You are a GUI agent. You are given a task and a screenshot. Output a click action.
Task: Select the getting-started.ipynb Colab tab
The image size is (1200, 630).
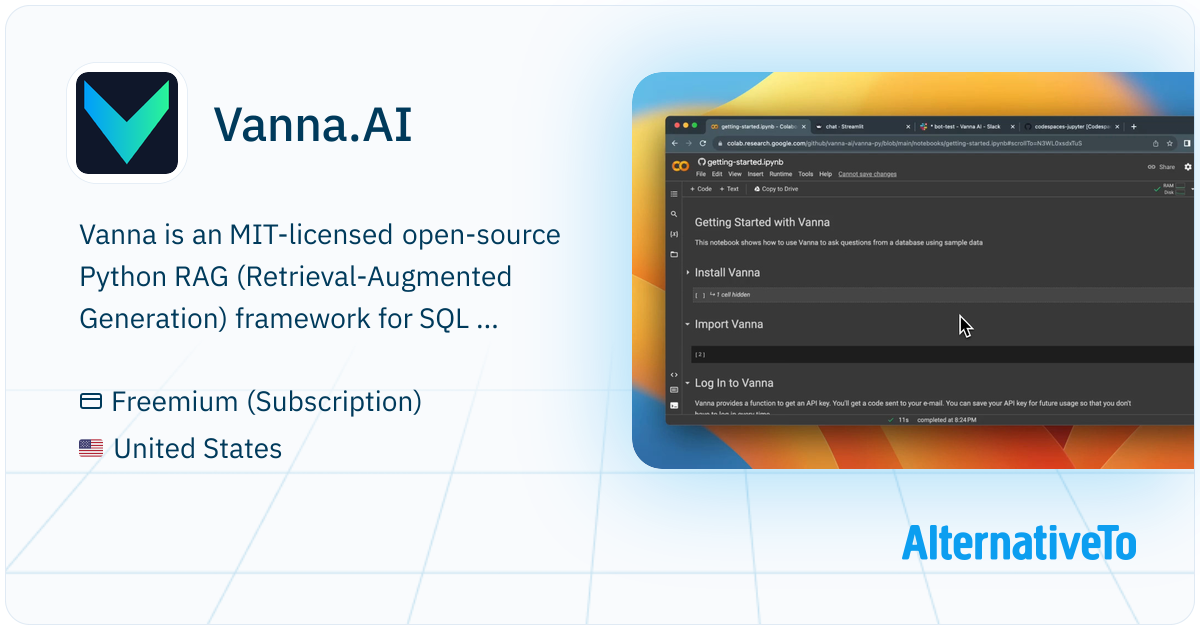click(759, 127)
